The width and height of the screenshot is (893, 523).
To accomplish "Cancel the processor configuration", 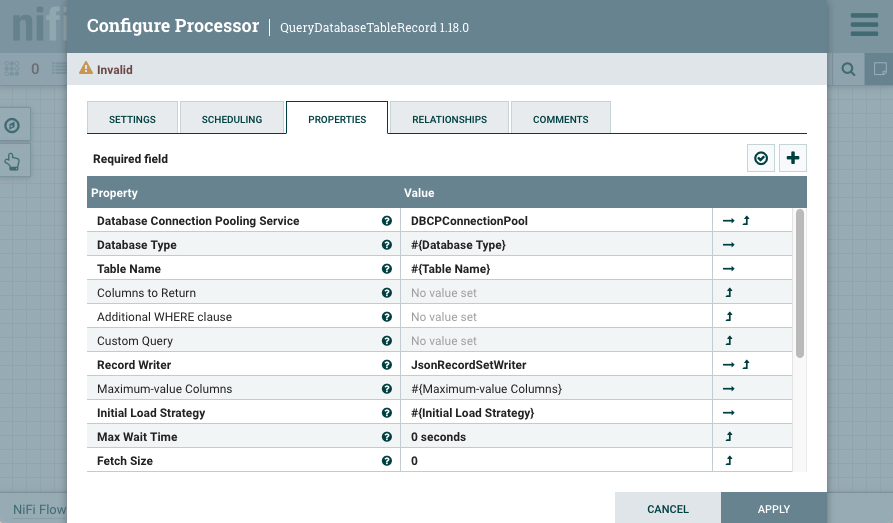I will [x=667, y=509].
